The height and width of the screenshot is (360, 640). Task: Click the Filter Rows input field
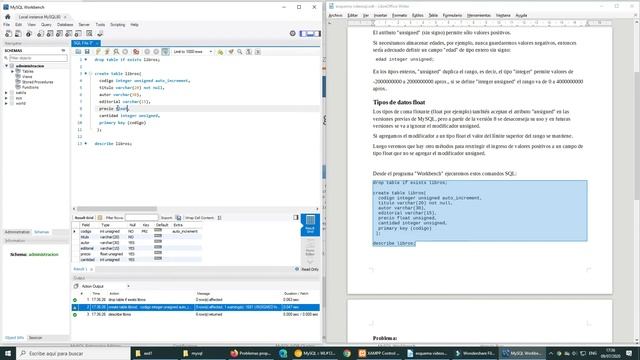point(141,218)
